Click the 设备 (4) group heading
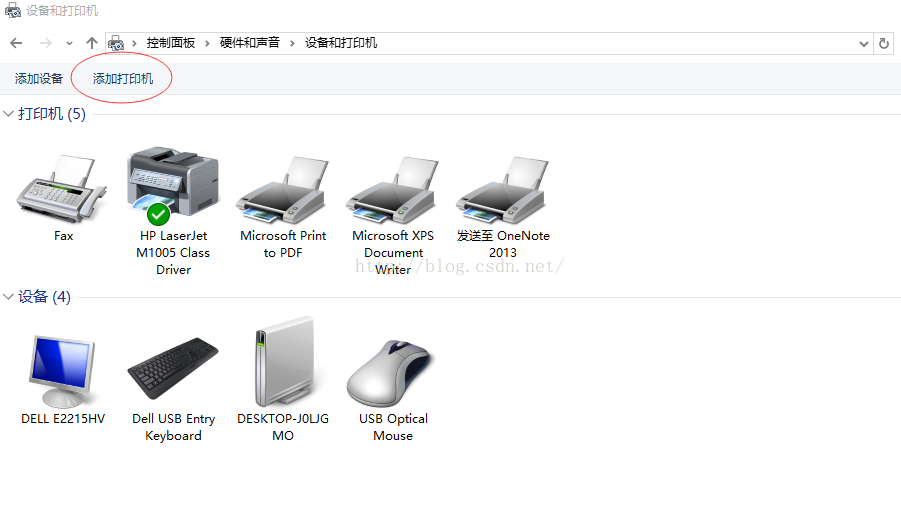The width and height of the screenshot is (901, 510). (44, 297)
